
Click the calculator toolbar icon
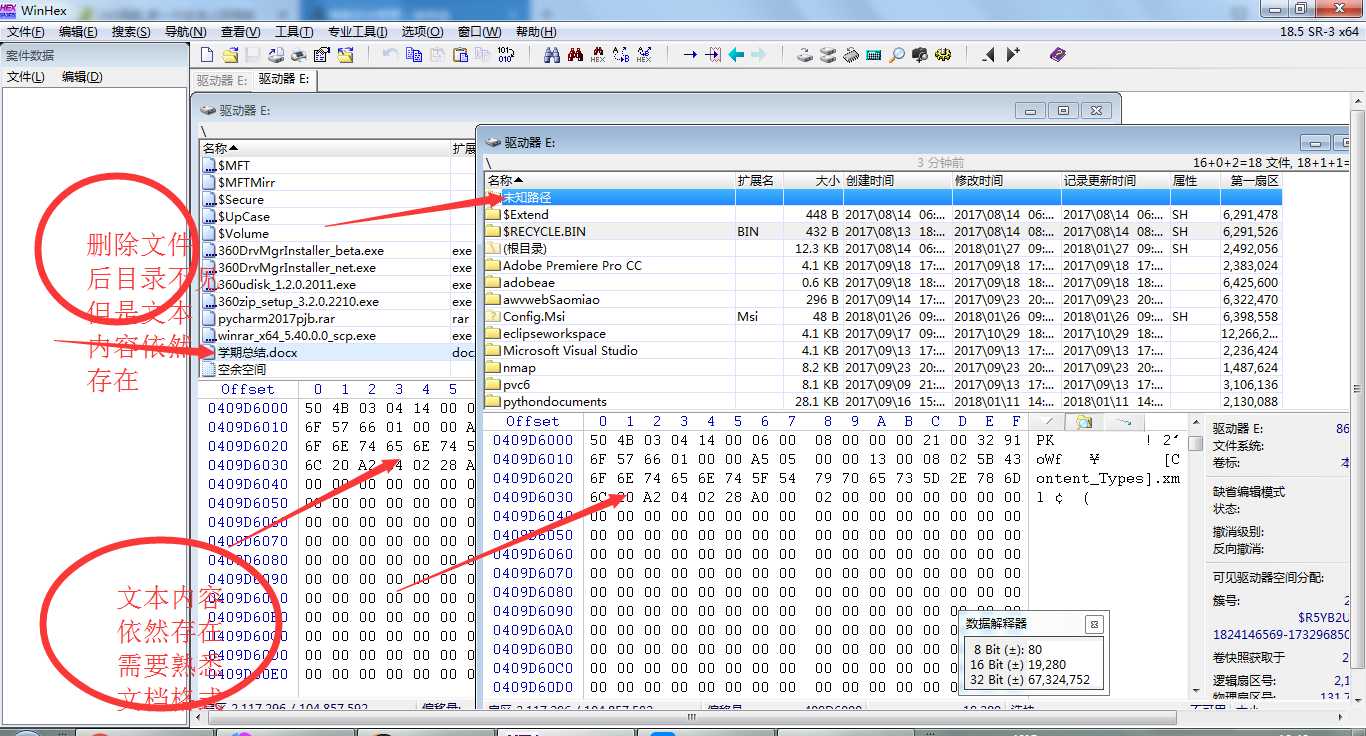(874, 55)
